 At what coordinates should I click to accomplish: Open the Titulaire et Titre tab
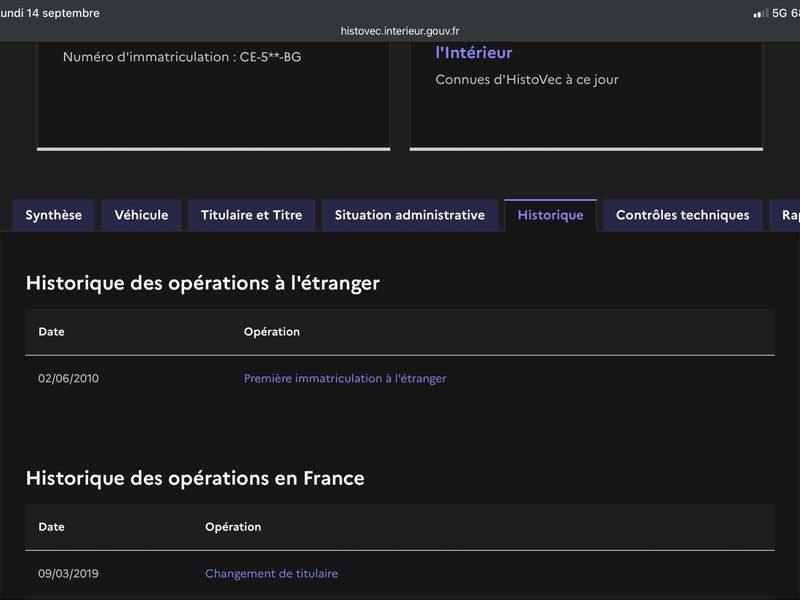252,215
